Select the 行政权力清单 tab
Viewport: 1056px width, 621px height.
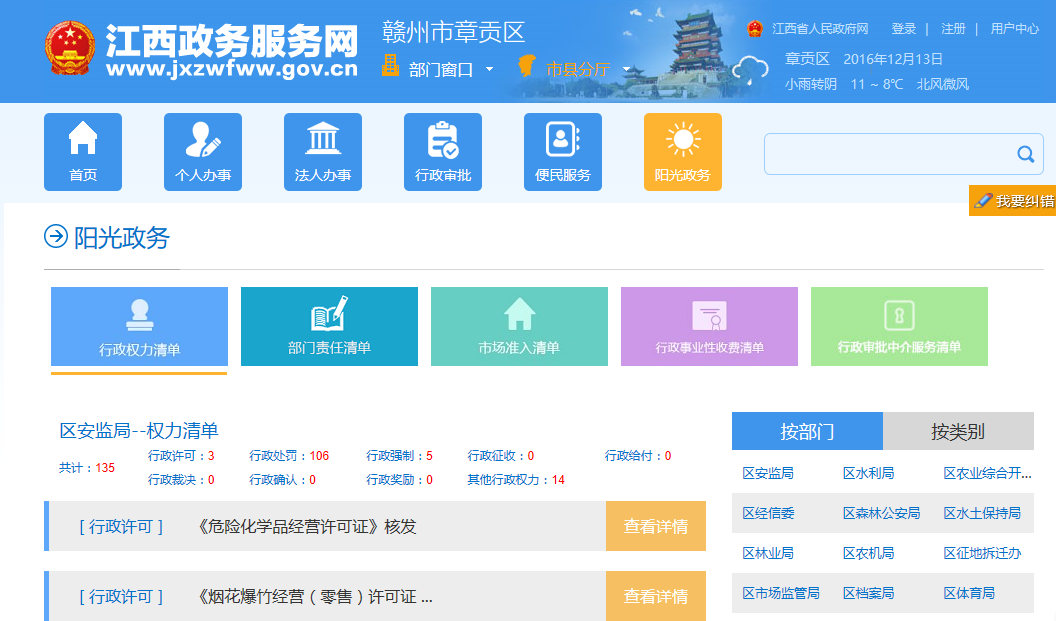(x=139, y=326)
